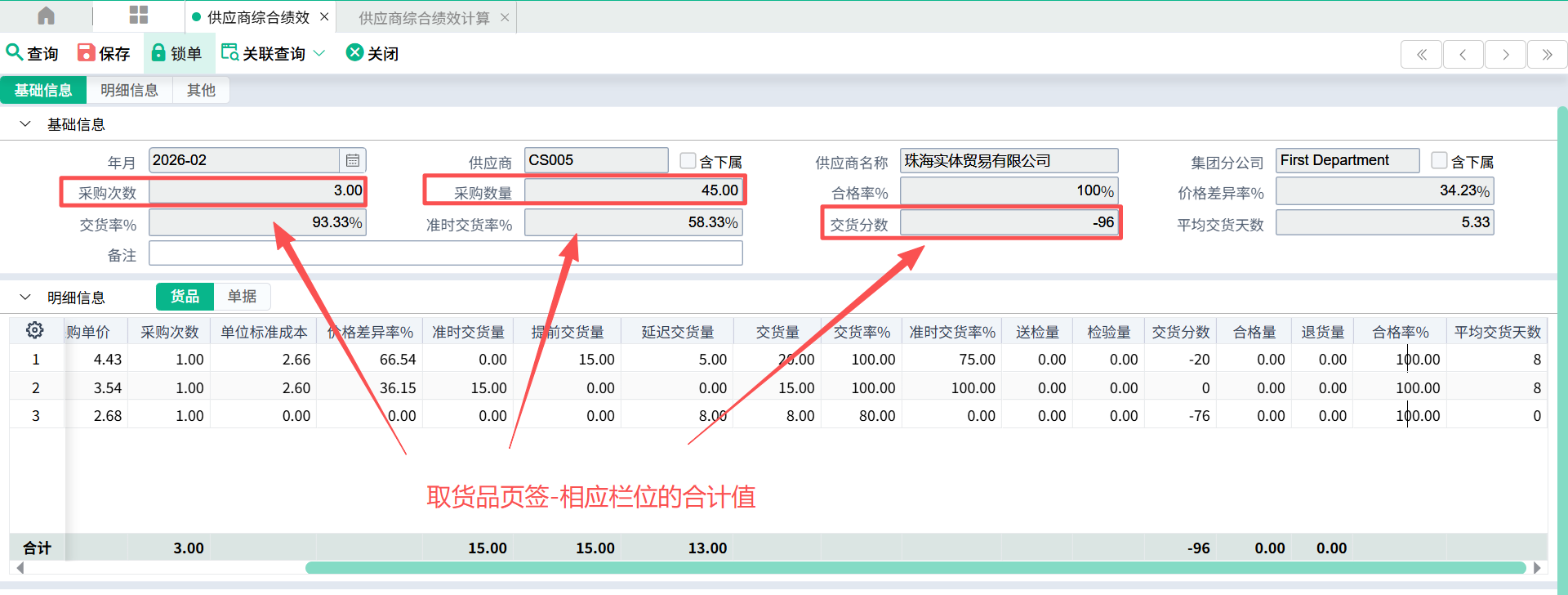Open the 年月 calendar picker icon
1568x595 pixels.
(x=353, y=160)
